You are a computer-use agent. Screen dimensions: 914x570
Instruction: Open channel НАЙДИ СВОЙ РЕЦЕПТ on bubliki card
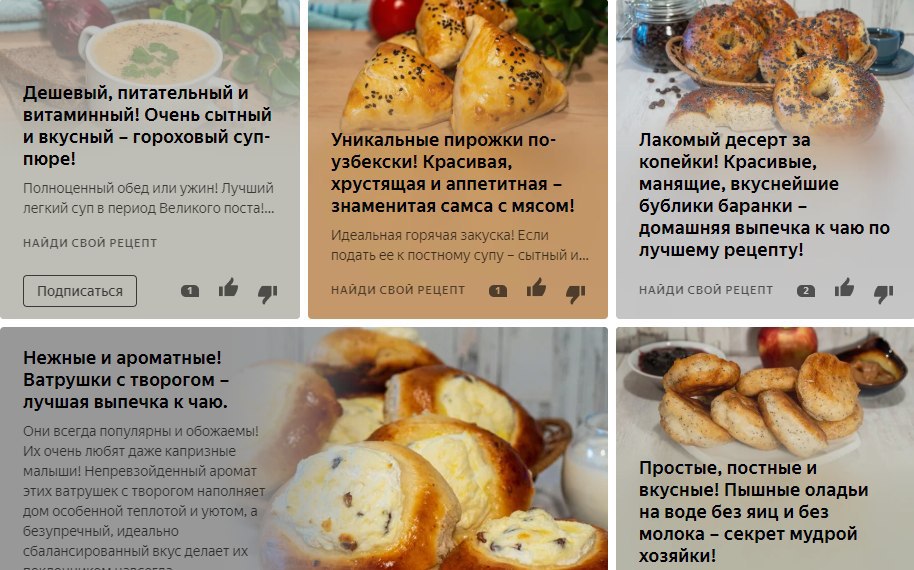[x=706, y=290]
